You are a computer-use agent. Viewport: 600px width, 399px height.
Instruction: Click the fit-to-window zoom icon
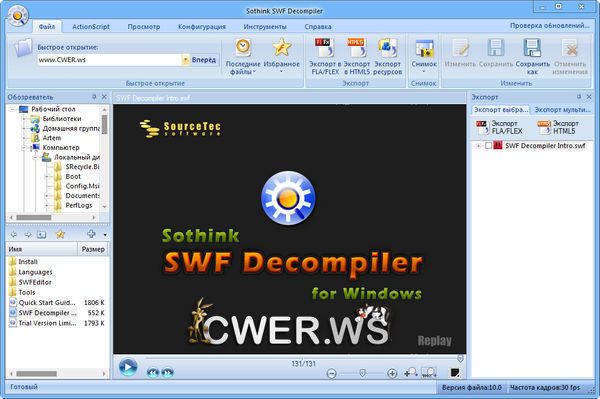coord(429,372)
